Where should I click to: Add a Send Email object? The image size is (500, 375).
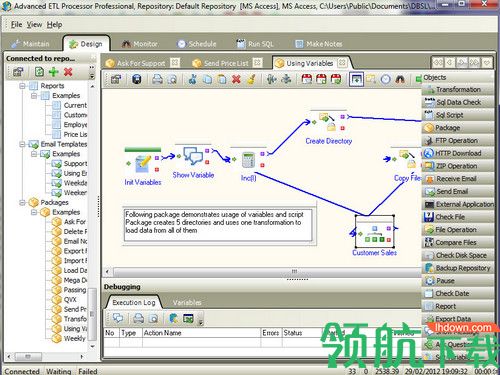click(458, 191)
